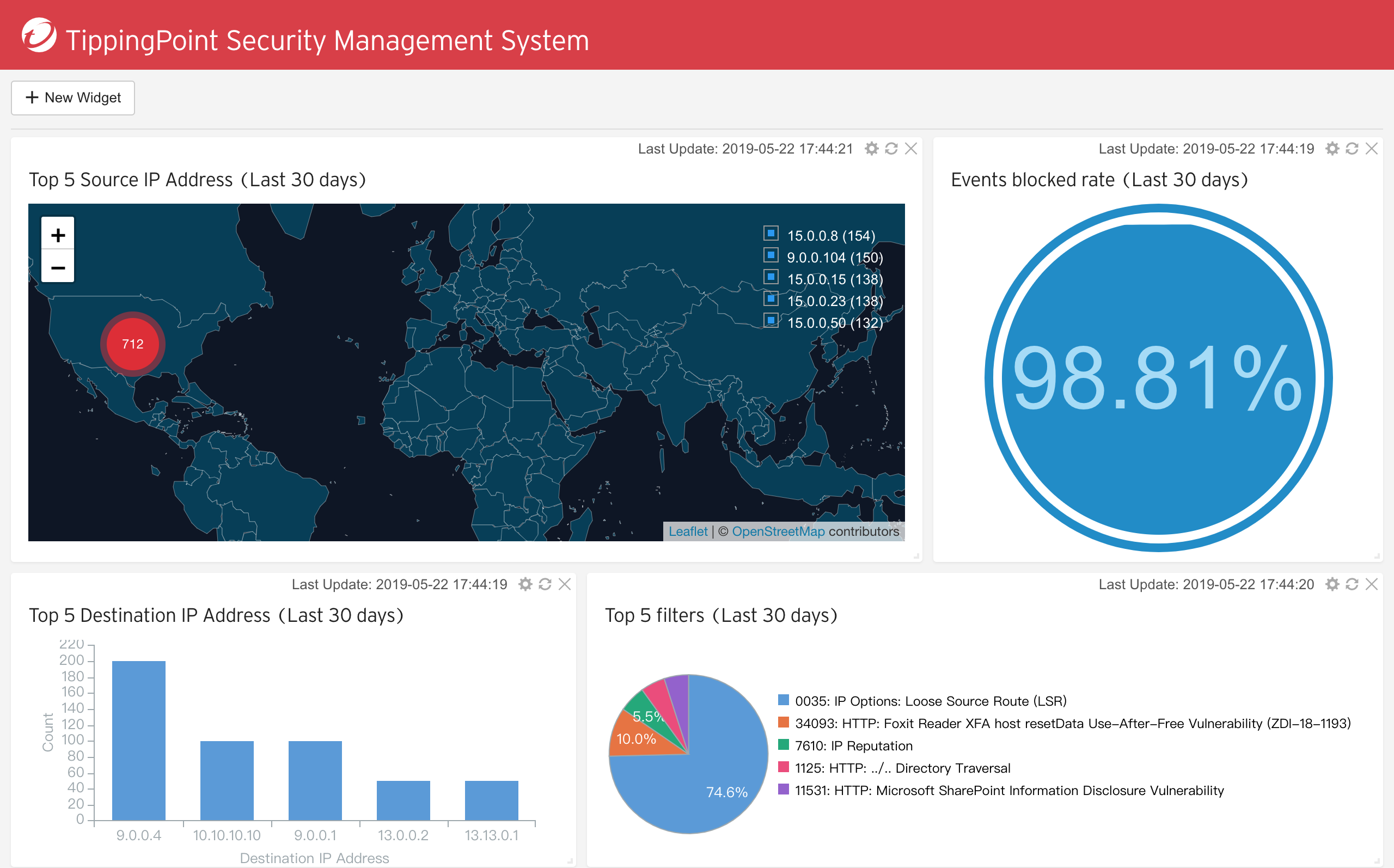Click the New Widget button

click(x=72, y=97)
